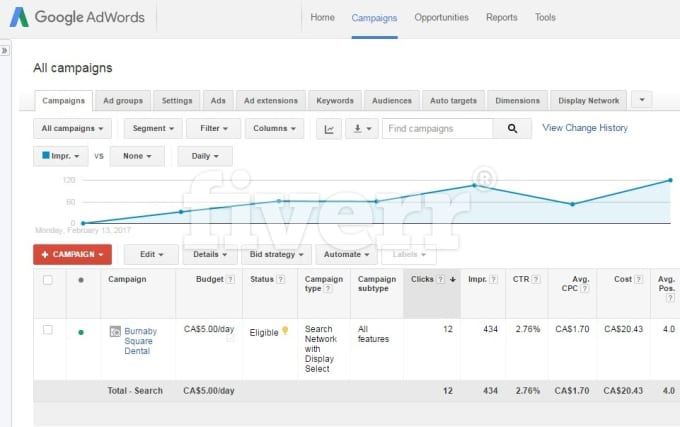Check the select-all campaigns checkbox

(48, 280)
